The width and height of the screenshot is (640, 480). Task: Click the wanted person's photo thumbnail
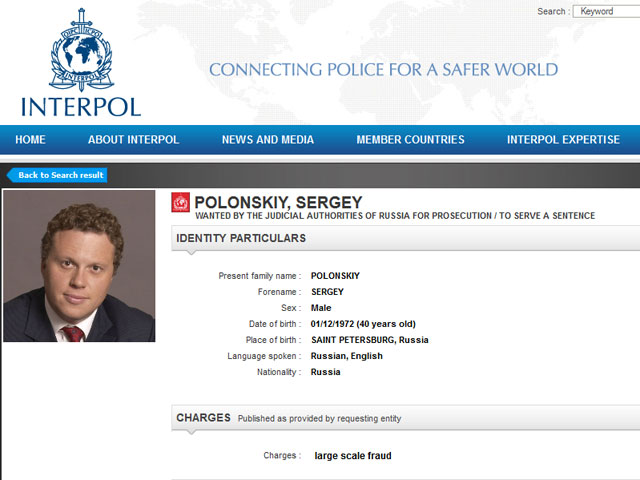(79, 266)
